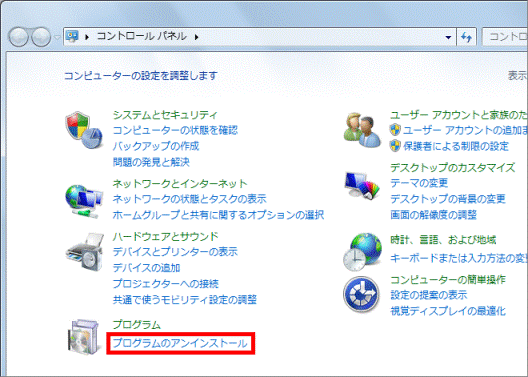The image size is (528, 377).
Task: Open ホームグループと共有に関するオプションの選択 link
Action: (218, 215)
